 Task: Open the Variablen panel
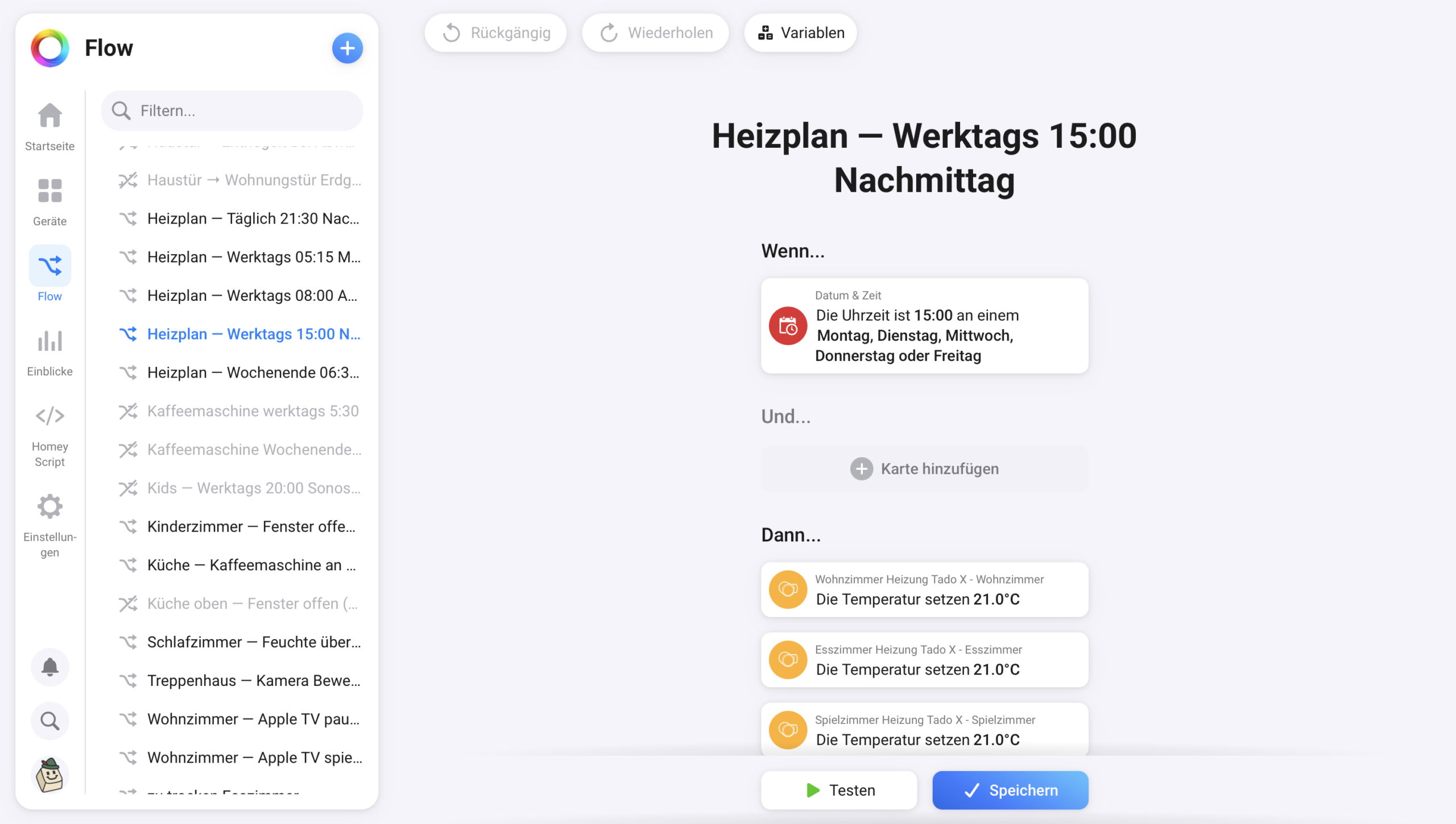coord(800,33)
